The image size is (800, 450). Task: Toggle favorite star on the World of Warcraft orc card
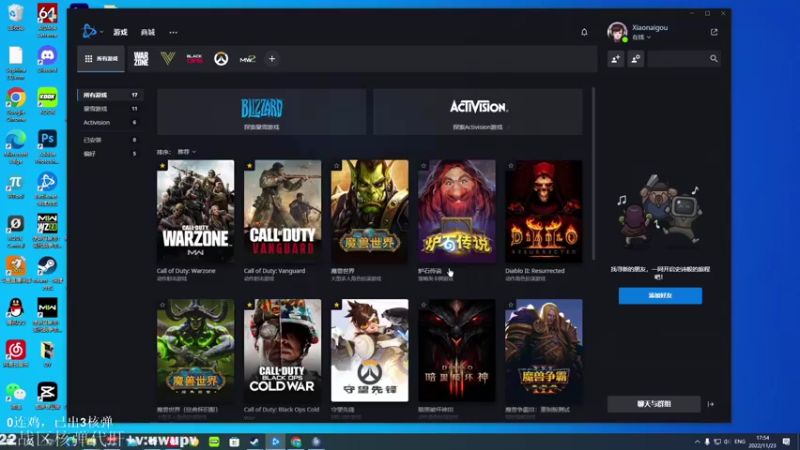[x=336, y=166]
